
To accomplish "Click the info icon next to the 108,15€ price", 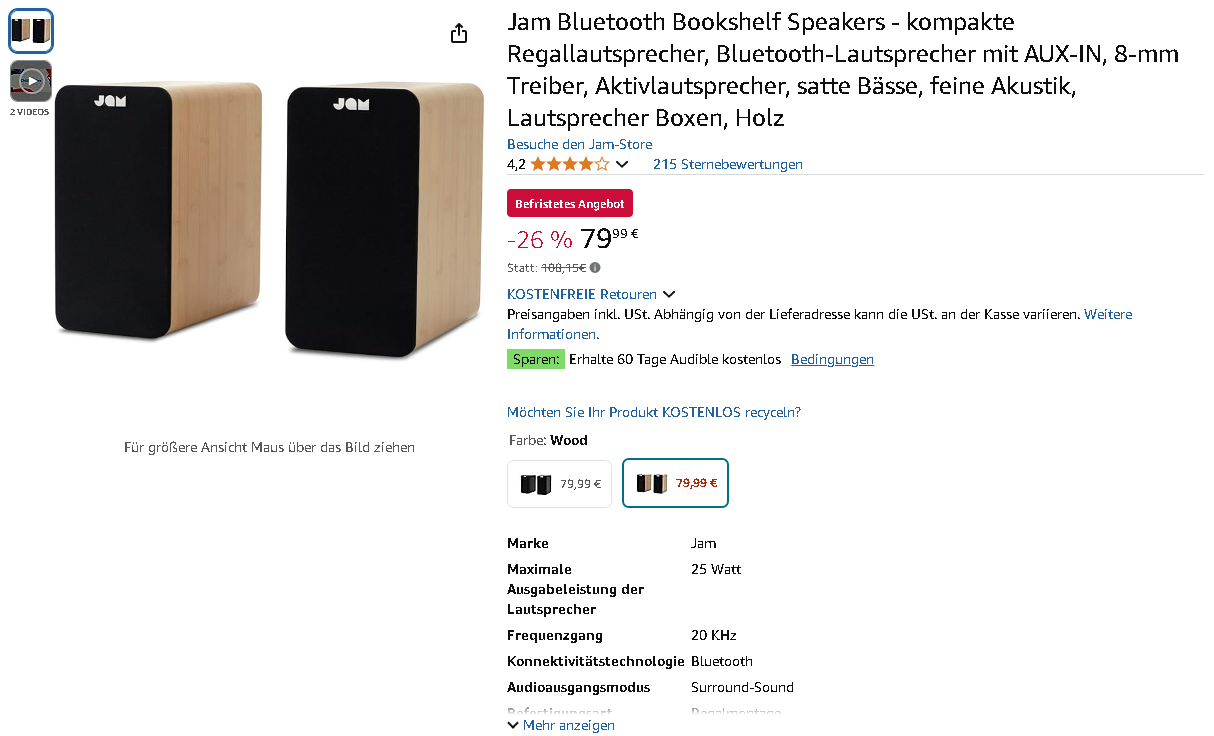I will coord(595,268).
